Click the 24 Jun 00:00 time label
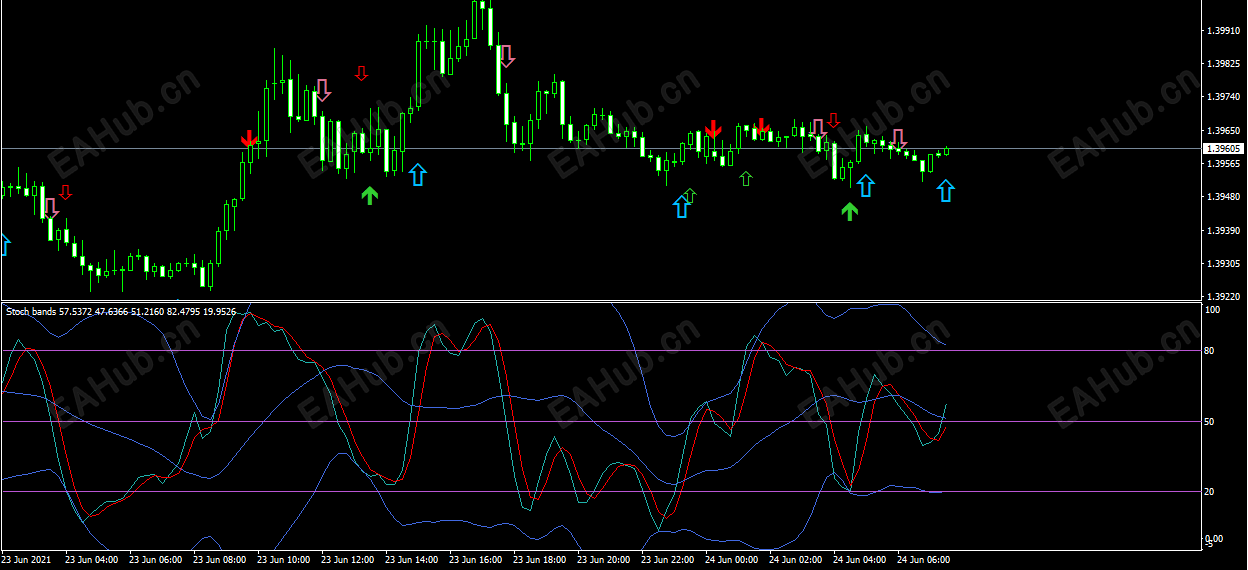This screenshot has width=1248, height=570. [x=732, y=560]
